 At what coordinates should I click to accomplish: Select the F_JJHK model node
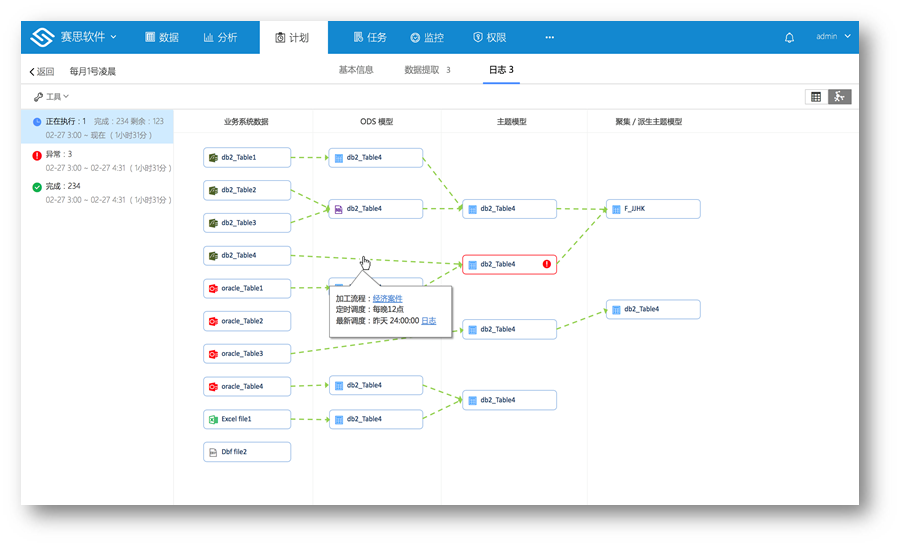[653, 209]
